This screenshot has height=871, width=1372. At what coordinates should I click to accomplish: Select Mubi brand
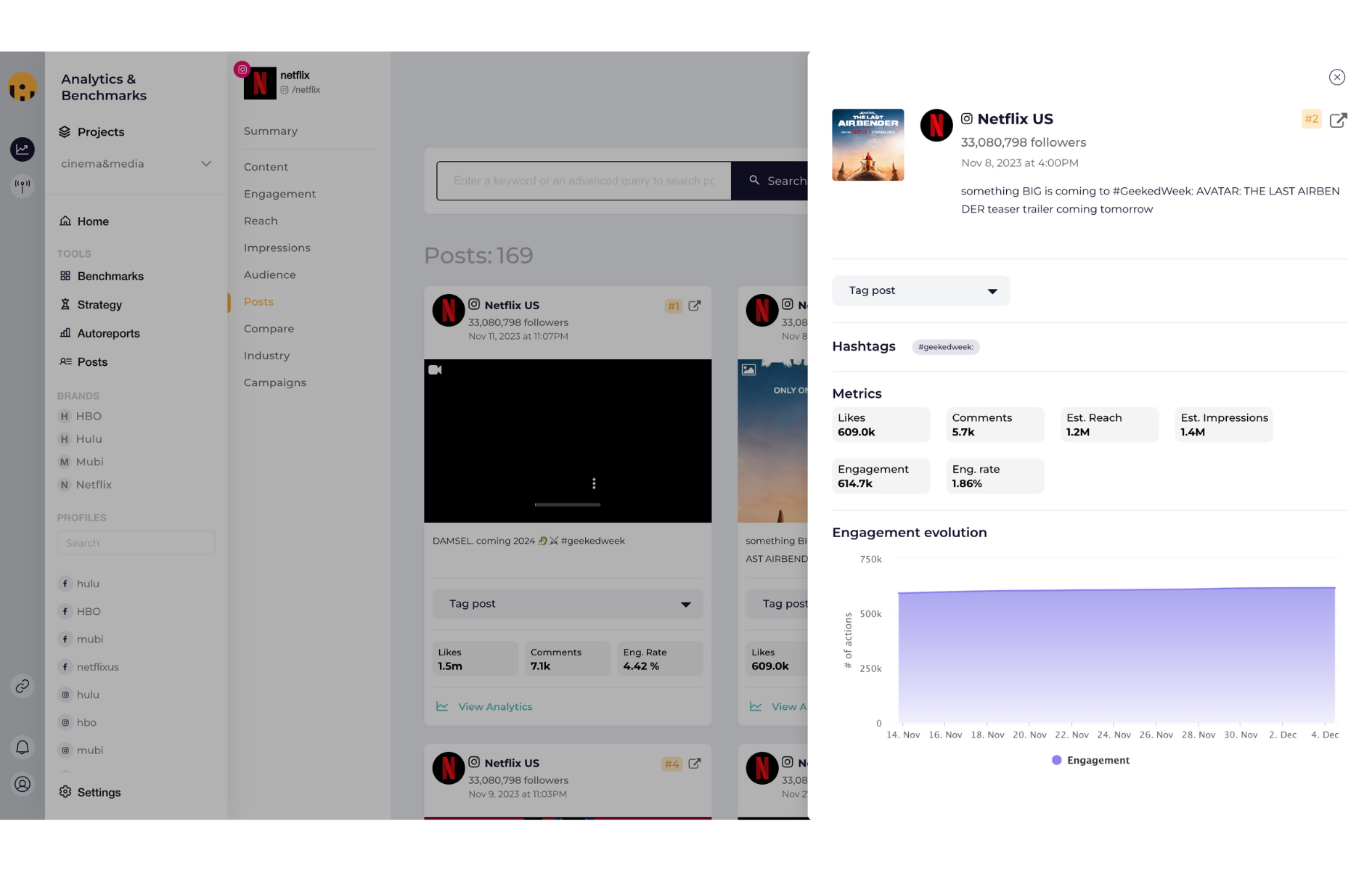pos(81,462)
